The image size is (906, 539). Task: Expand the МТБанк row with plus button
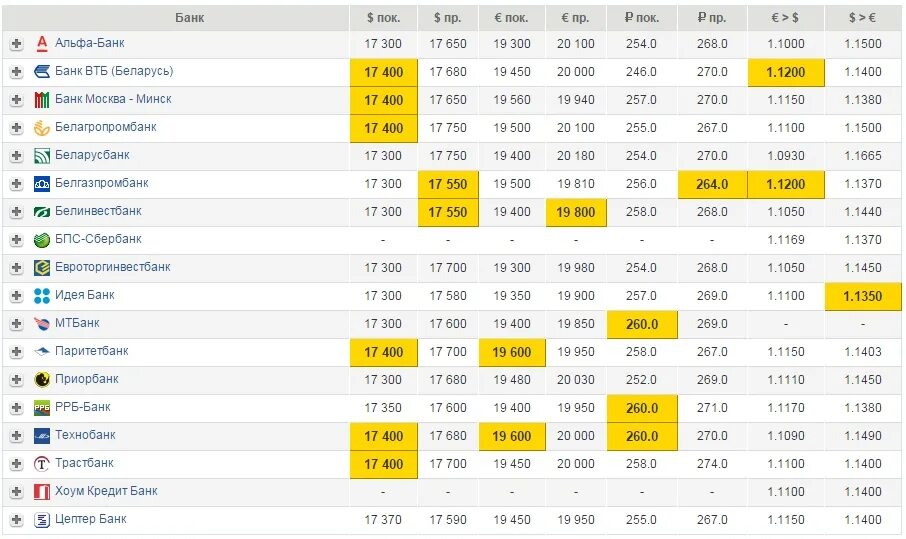click(16, 324)
